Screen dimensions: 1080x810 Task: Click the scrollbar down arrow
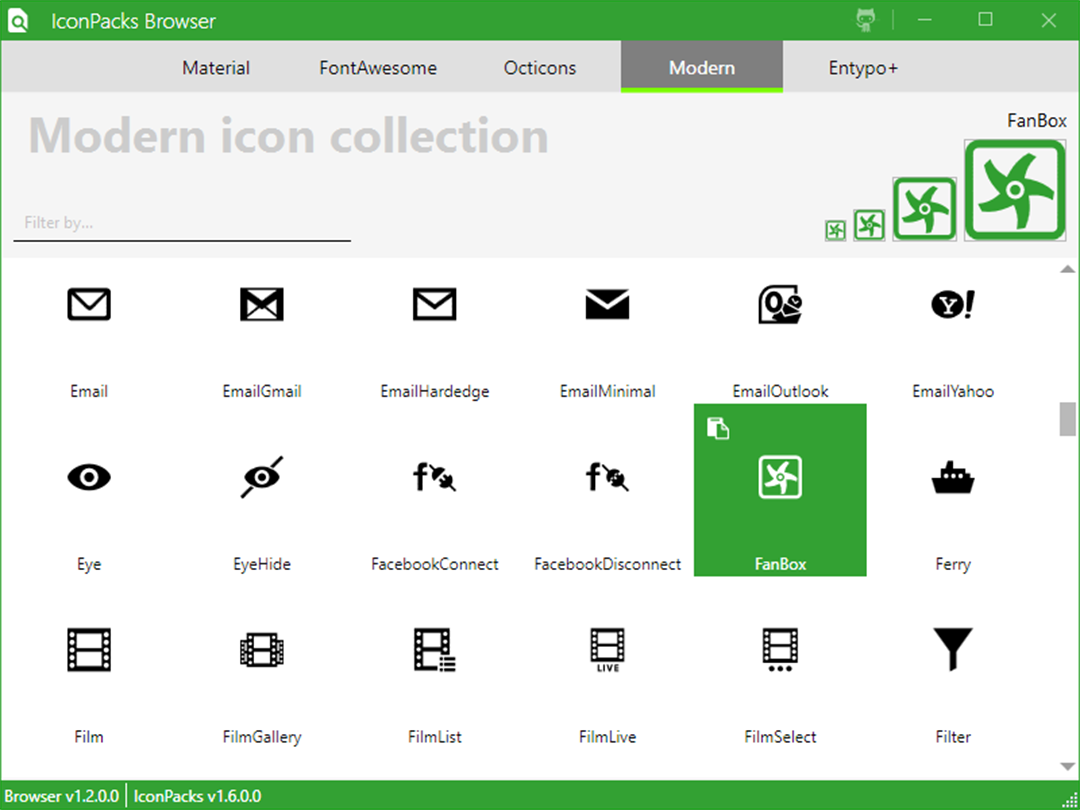(x=1067, y=766)
